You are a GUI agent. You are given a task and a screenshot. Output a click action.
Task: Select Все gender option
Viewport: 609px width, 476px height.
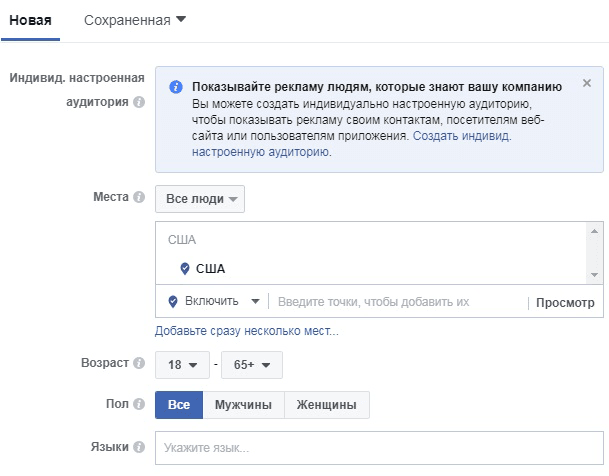click(179, 405)
